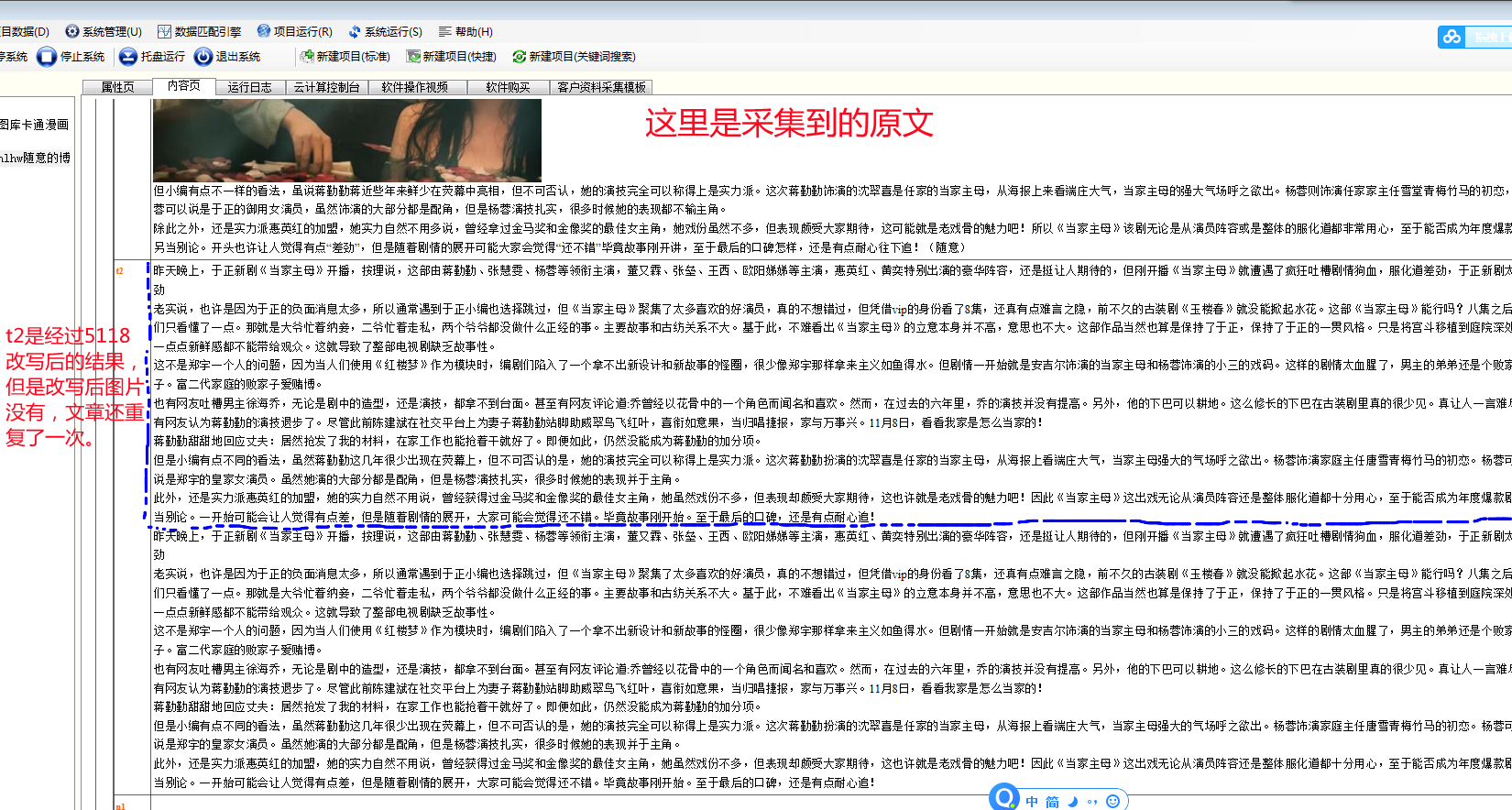
Task: Switch to the 云计算控制台 tab
Action: click(x=326, y=87)
